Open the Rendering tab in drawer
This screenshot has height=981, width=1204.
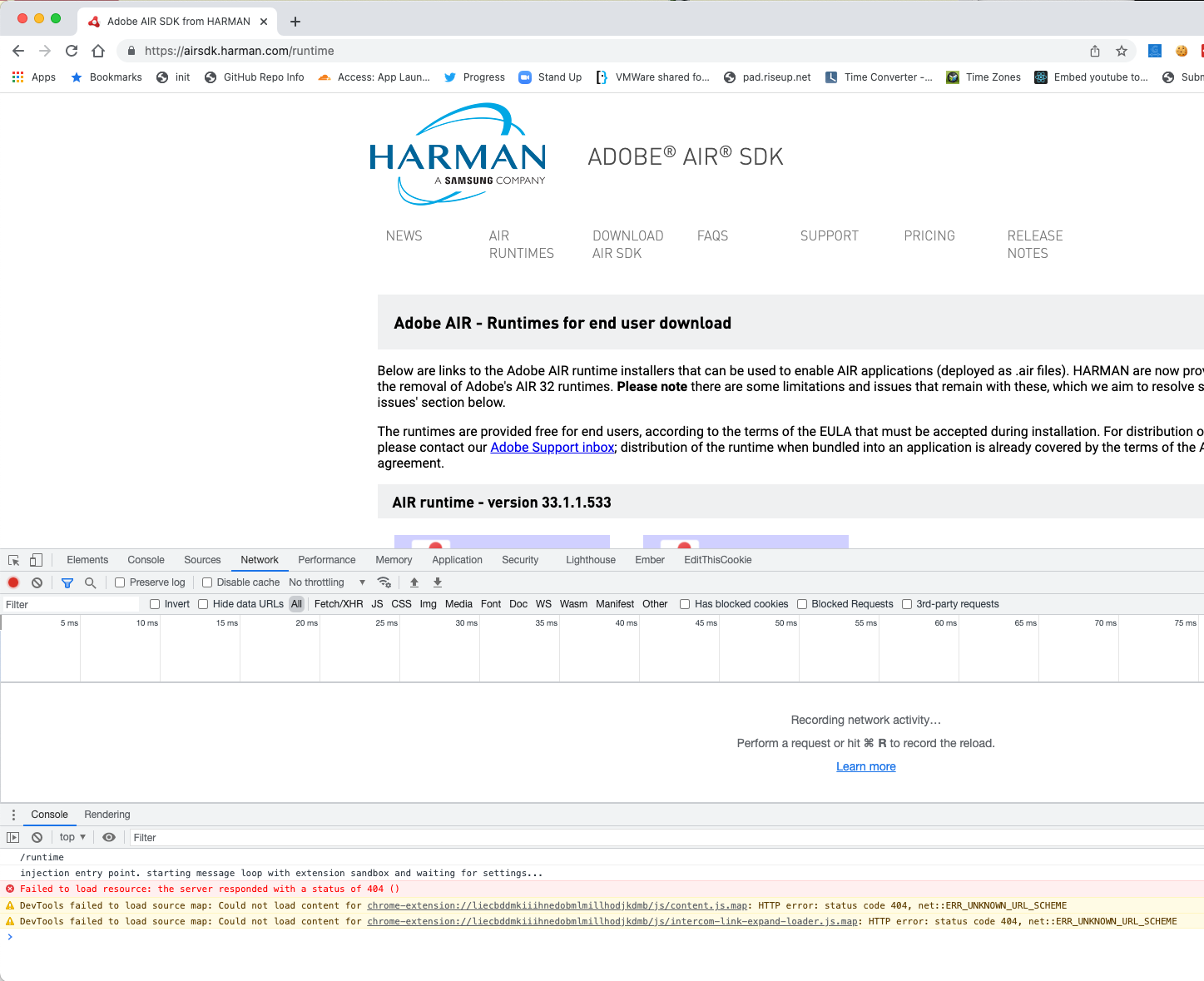107,814
